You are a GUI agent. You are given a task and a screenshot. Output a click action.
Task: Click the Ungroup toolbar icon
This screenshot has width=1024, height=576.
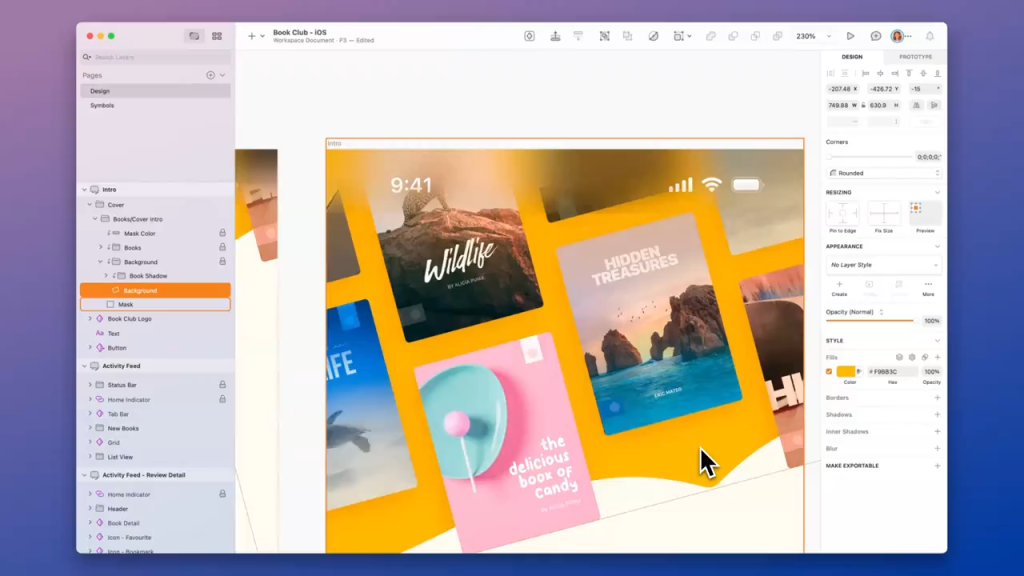628,36
